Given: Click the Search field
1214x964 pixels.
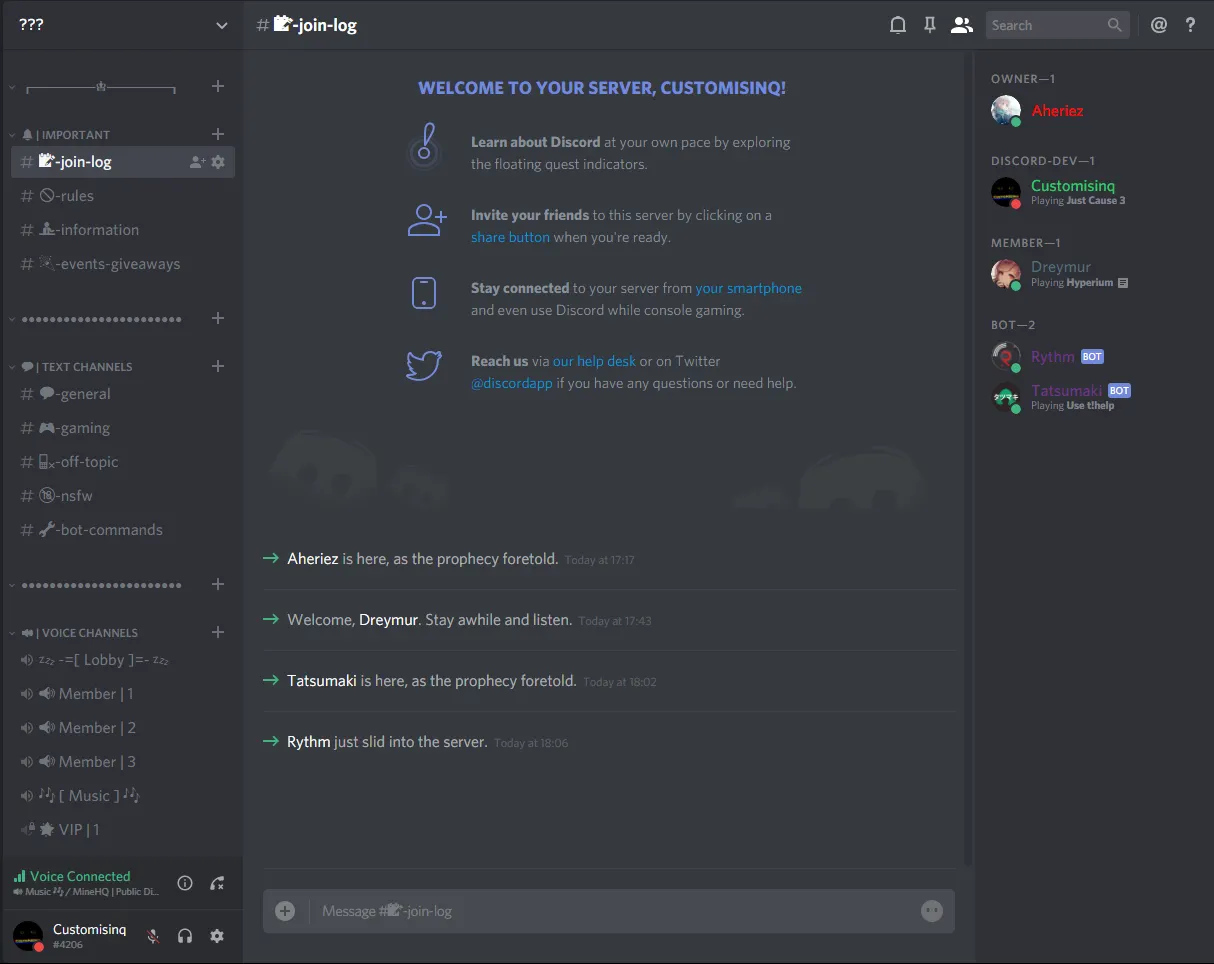Looking at the screenshot, I should 1057,25.
